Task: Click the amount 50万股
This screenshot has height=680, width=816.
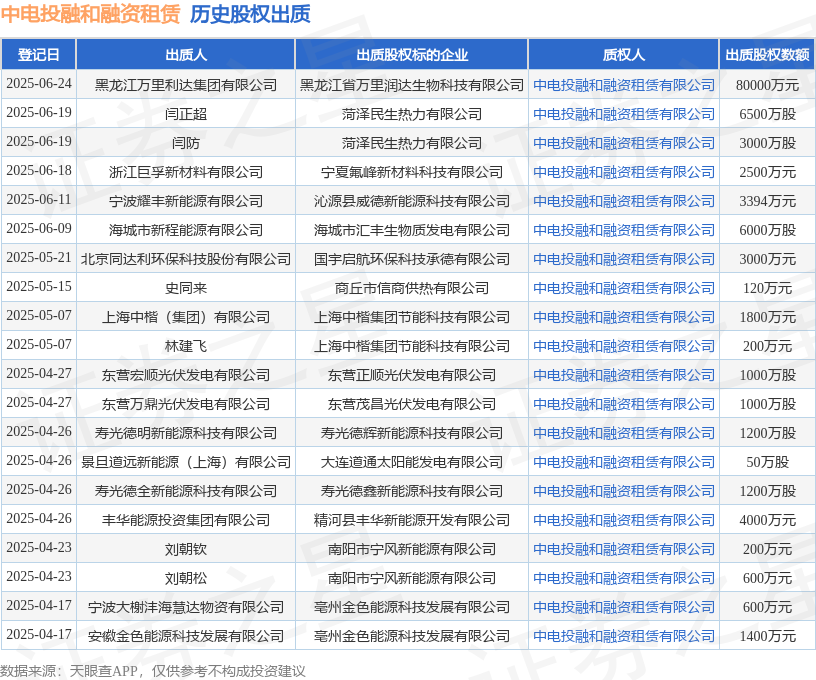Action: pyautogui.click(x=767, y=462)
